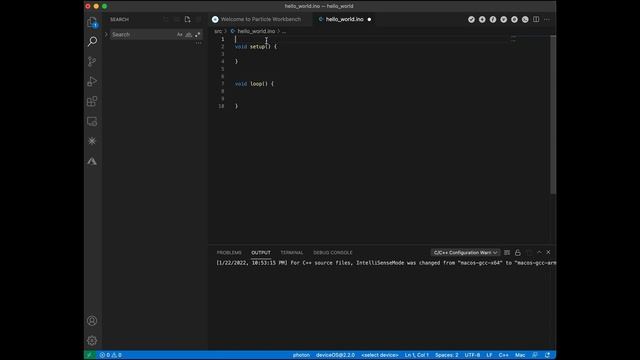This screenshot has width=640, height=360.
Task: Open the Azure view in the activity bar
Action: point(92,161)
